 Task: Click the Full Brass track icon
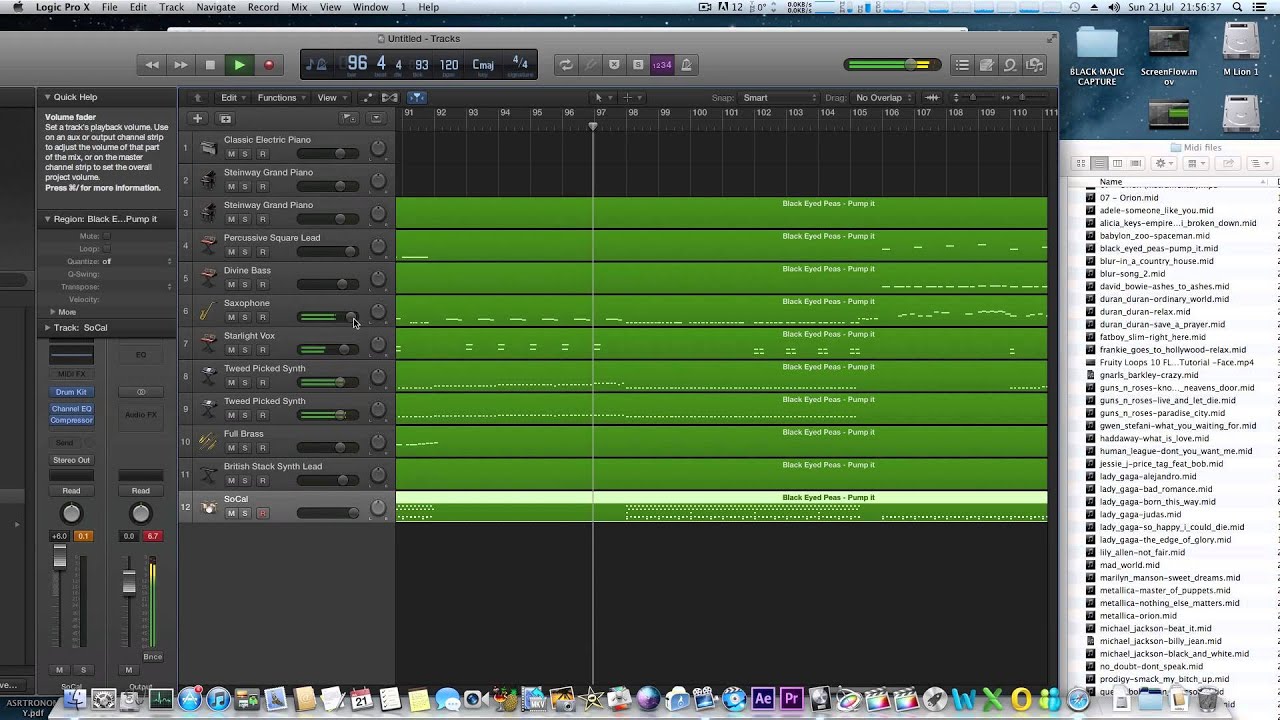(208, 441)
